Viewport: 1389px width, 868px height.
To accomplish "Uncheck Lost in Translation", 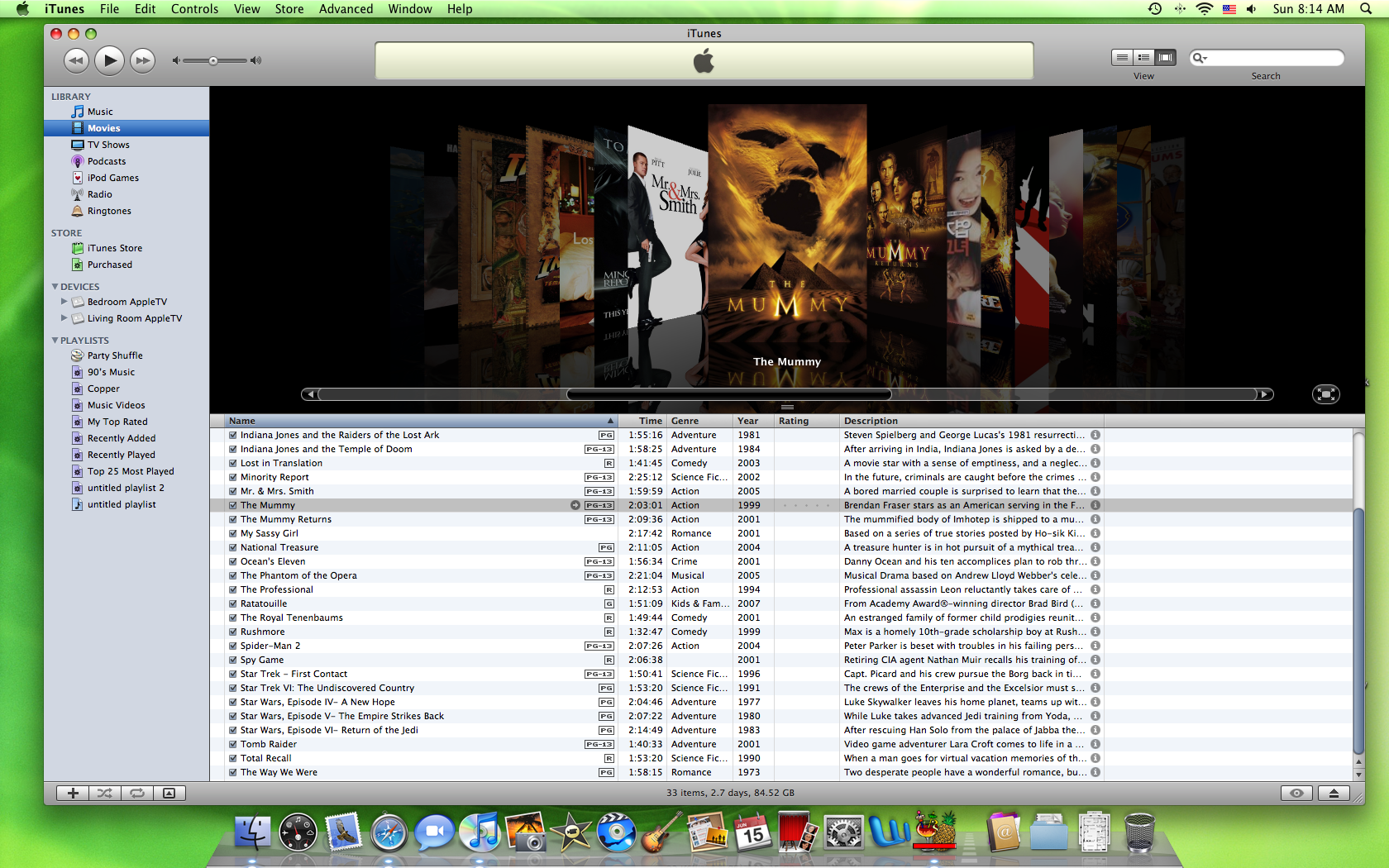I will pos(233,463).
